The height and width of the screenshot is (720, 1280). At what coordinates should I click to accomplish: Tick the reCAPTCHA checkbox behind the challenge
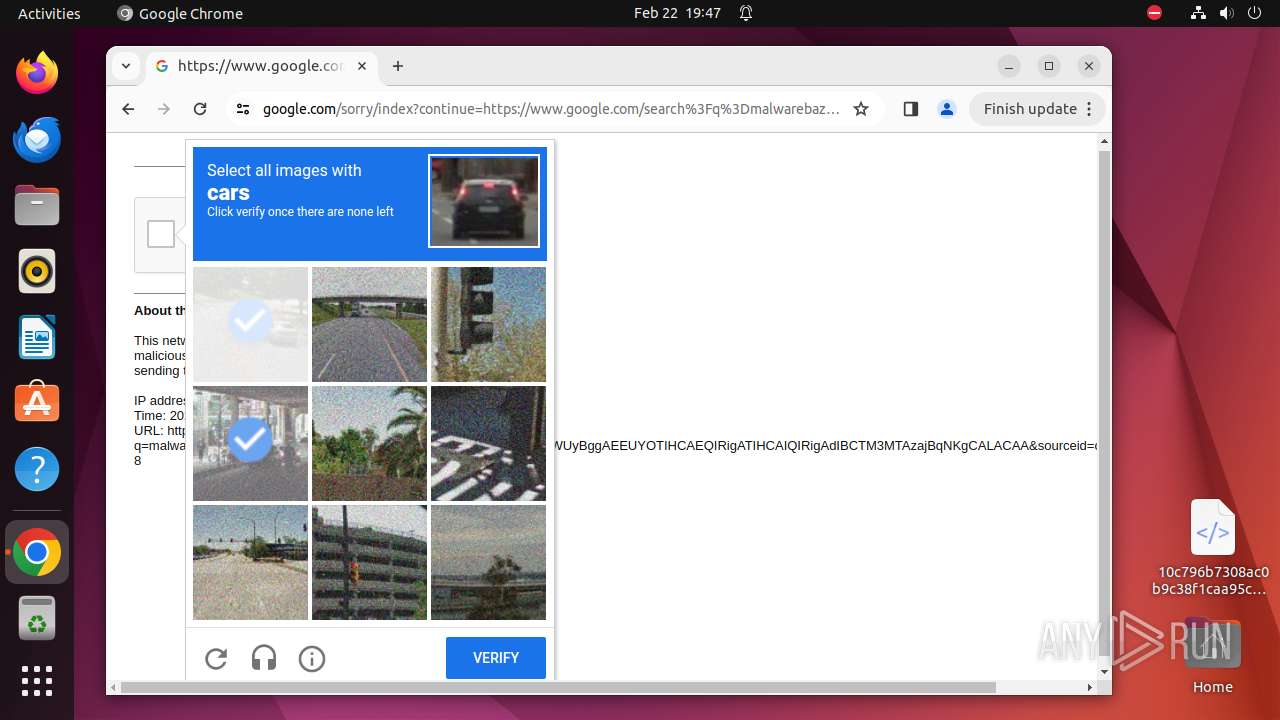coord(161,234)
